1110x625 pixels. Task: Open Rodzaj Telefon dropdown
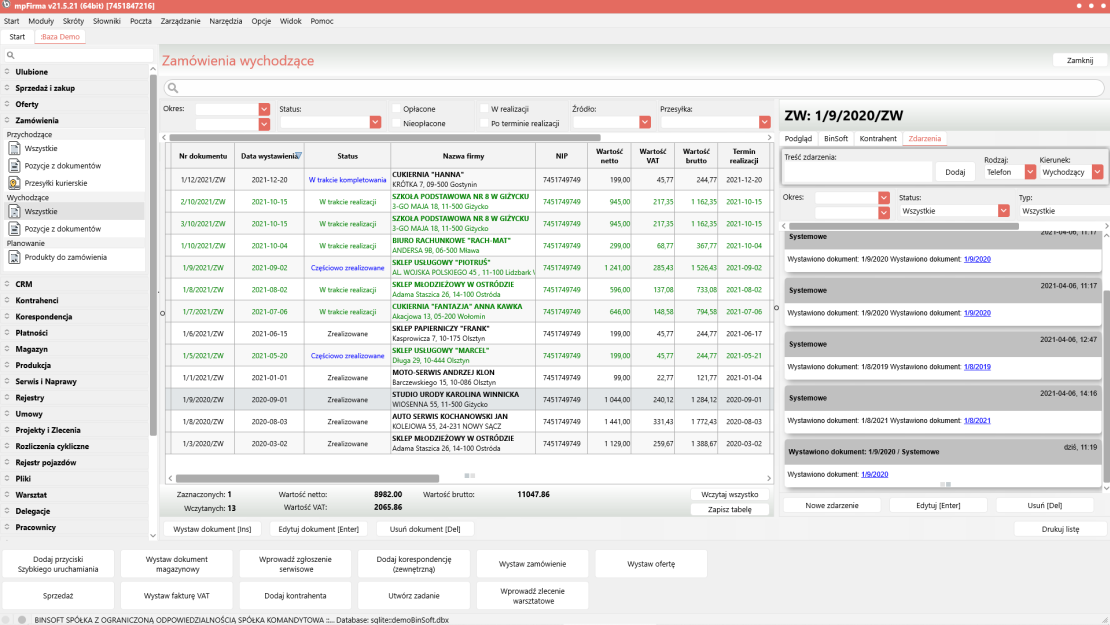(1030, 172)
